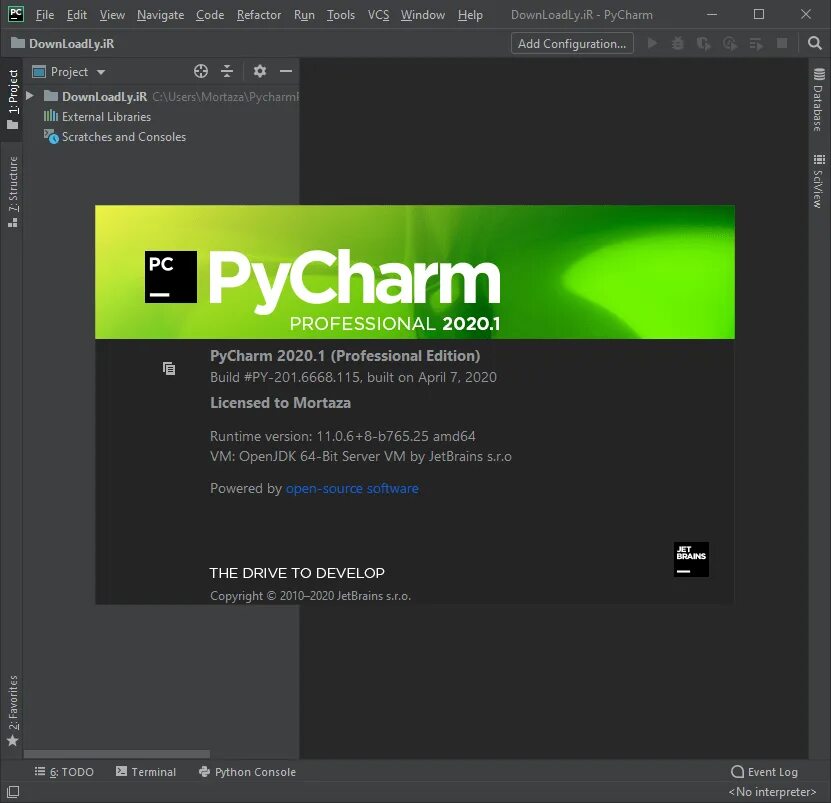This screenshot has height=803, width=831.
Task: Click the Profile run icon
Action: [x=730, y=43]
